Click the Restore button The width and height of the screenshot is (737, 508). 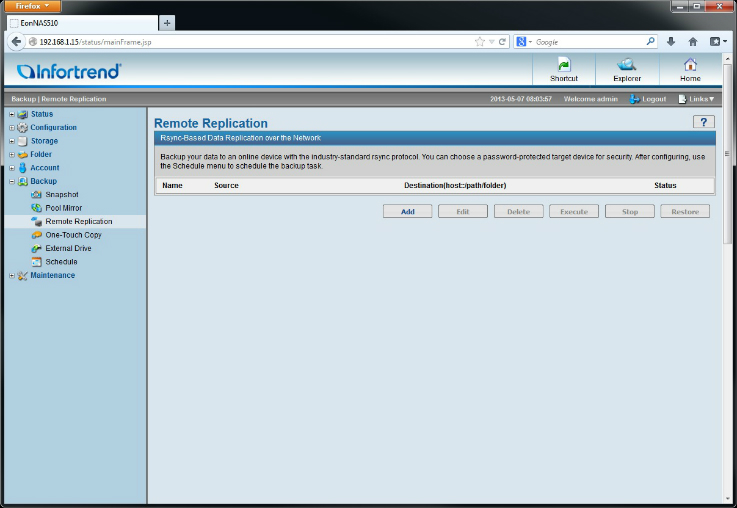(x=685, y=211)
